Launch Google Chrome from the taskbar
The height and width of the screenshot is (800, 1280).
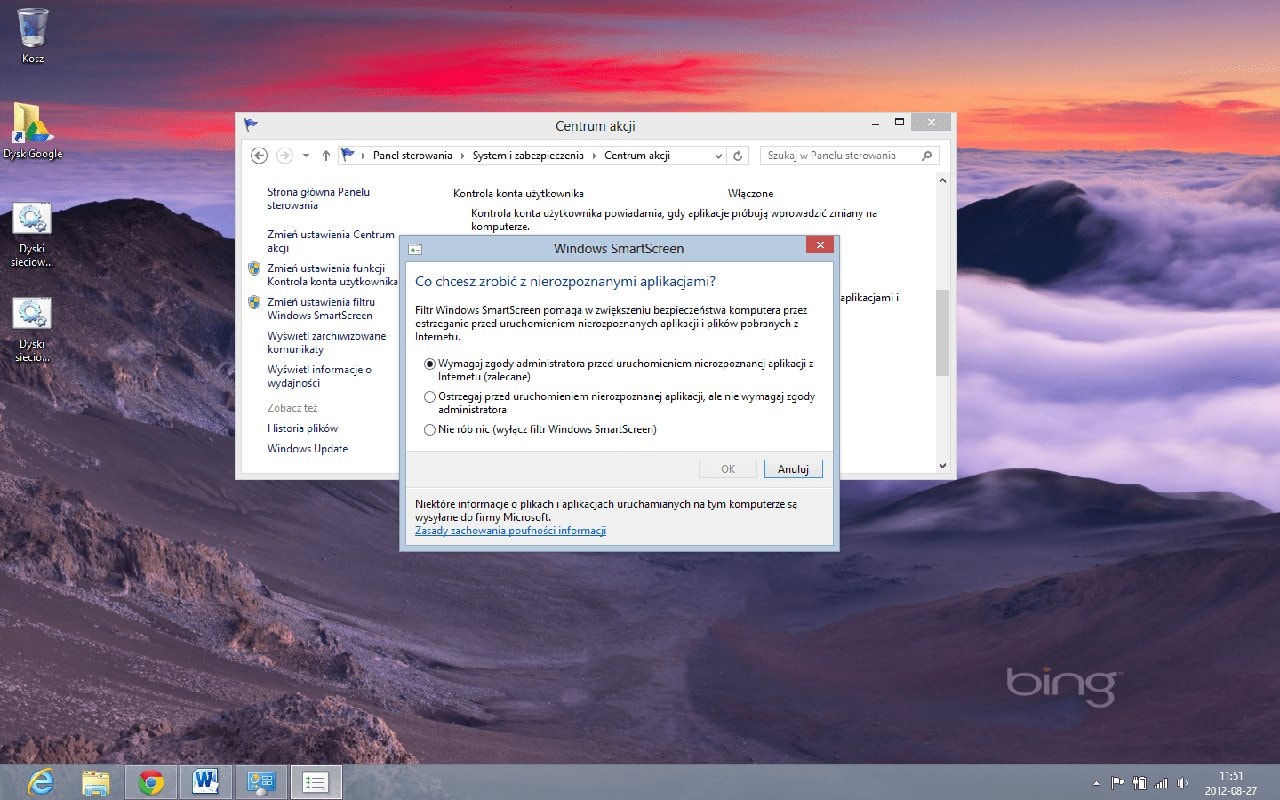[151, 783]
